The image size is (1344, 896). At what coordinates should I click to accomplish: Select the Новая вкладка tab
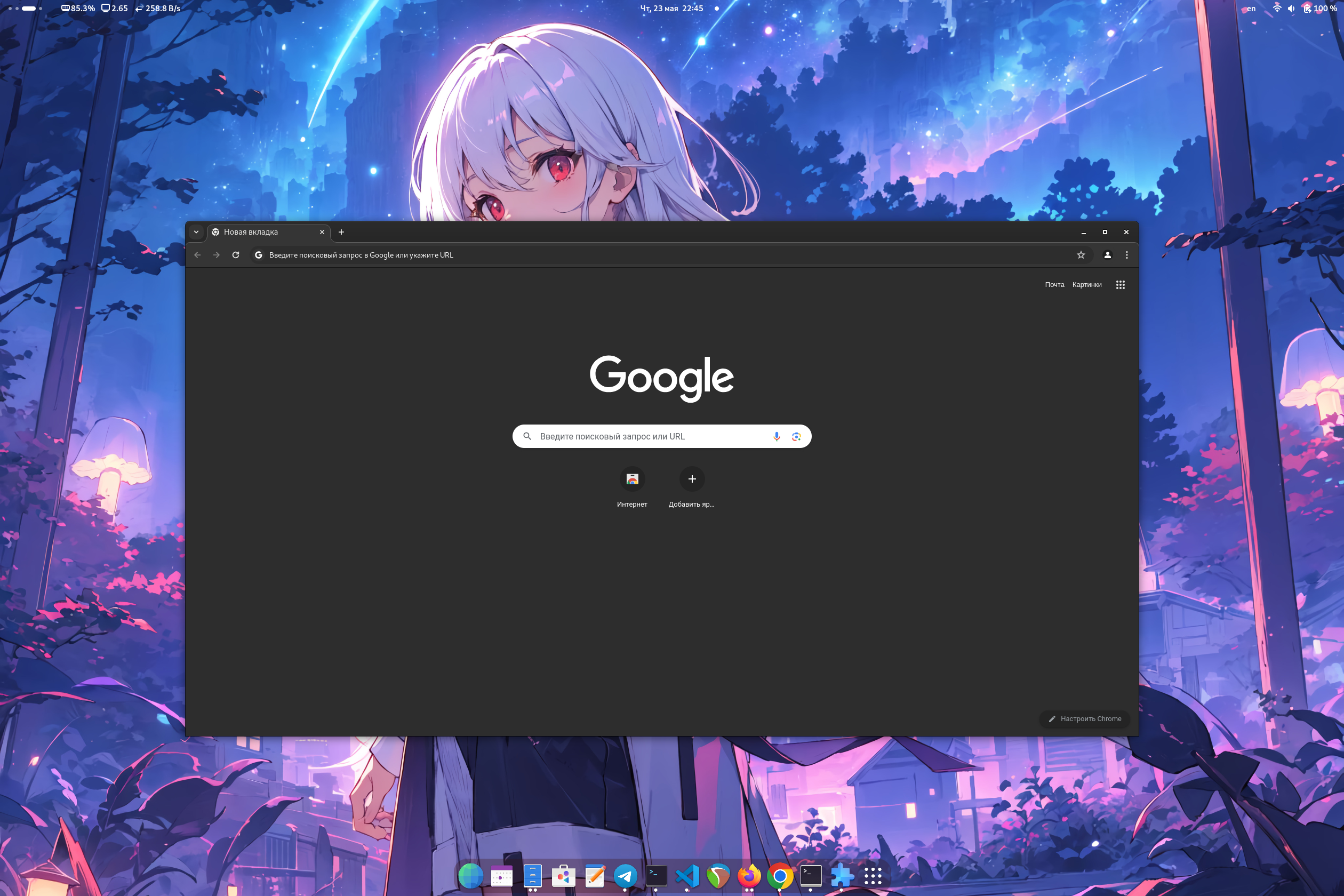pos(268,232)
